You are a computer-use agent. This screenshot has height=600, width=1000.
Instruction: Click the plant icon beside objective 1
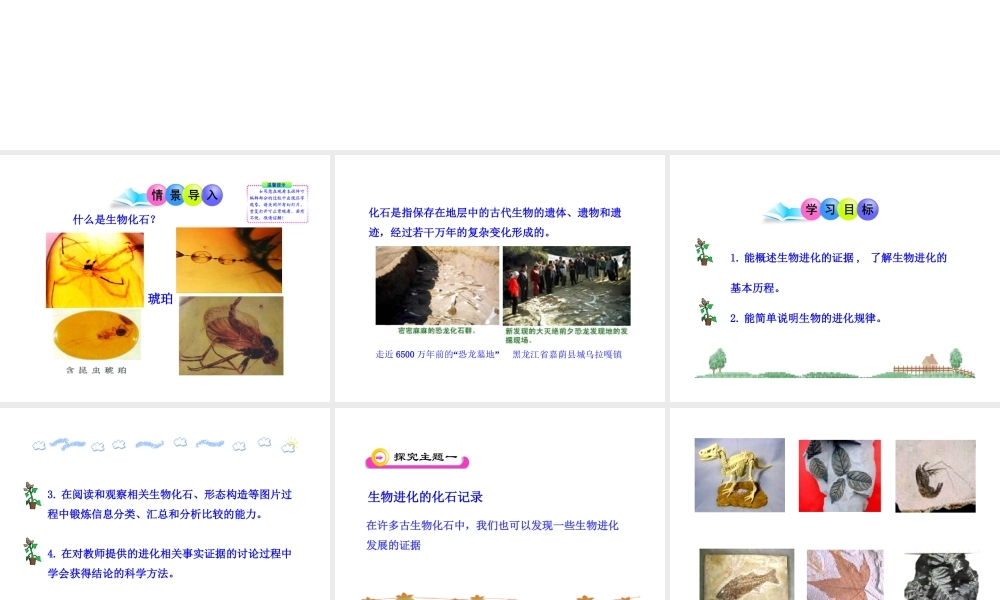703,252
